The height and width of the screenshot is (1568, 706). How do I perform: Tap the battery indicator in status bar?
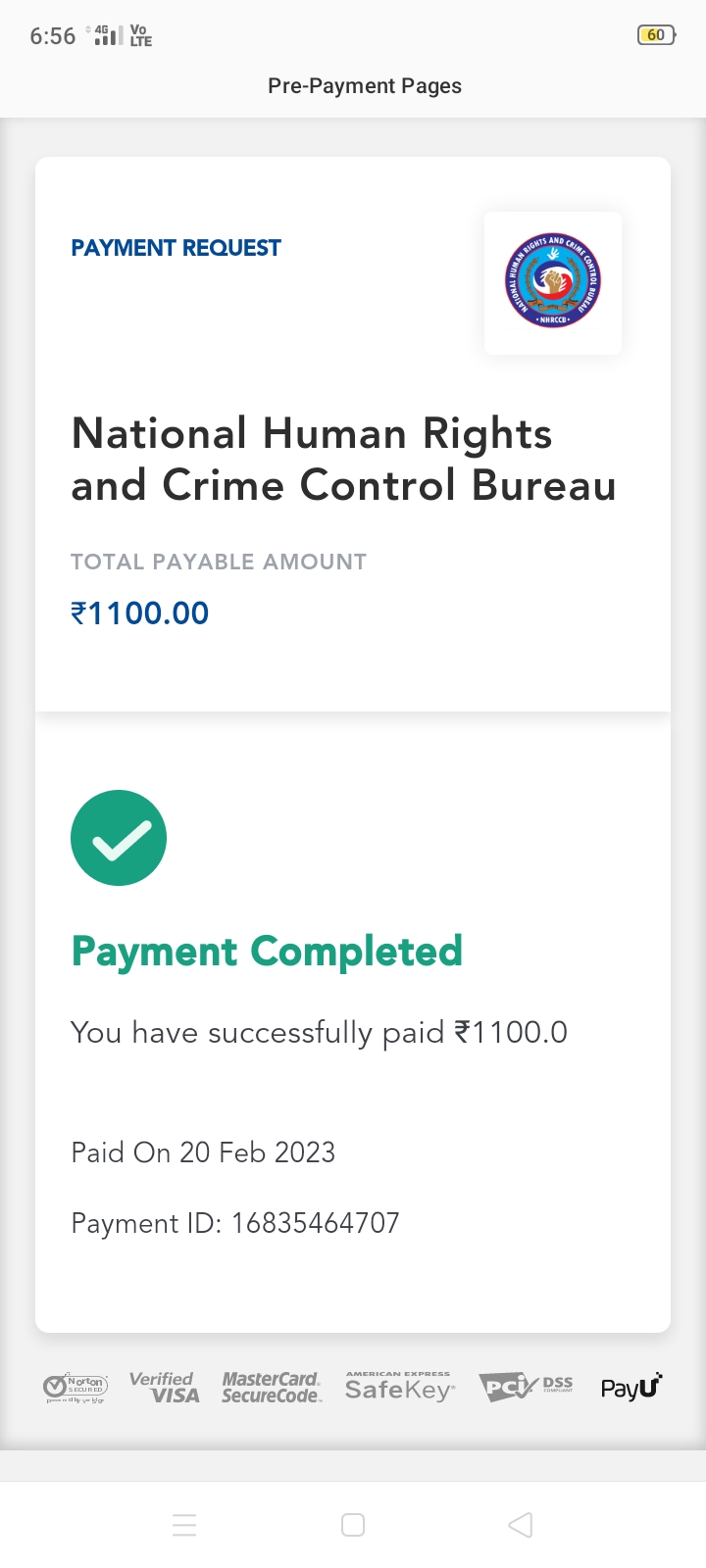pyautogui.click(x=655, y=35)
